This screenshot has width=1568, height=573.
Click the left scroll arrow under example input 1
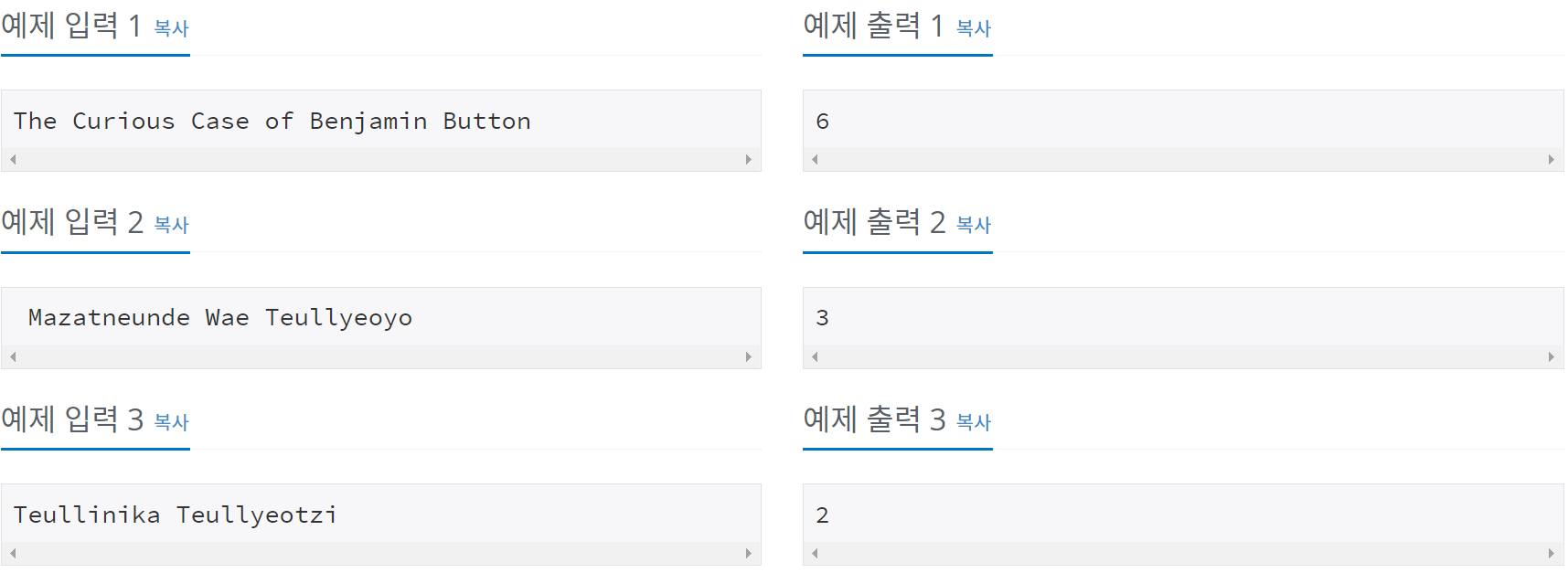pos(13,159)
